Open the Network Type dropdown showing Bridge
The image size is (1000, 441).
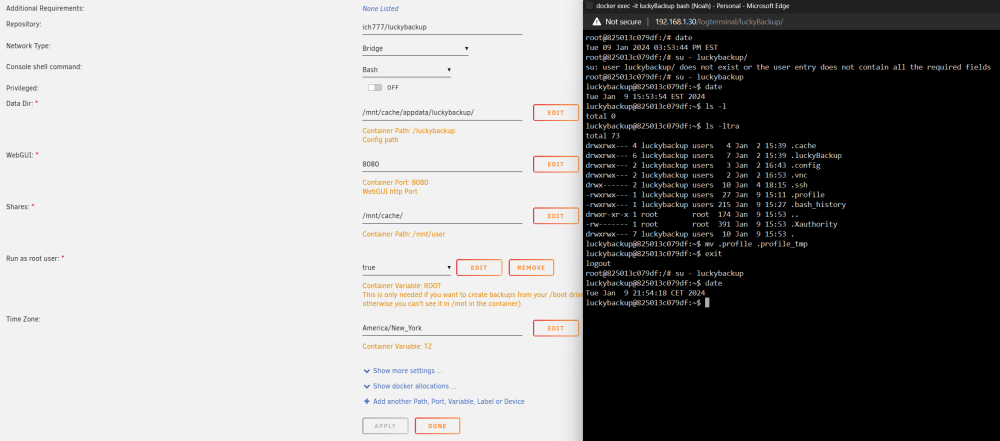click(415, 49)
